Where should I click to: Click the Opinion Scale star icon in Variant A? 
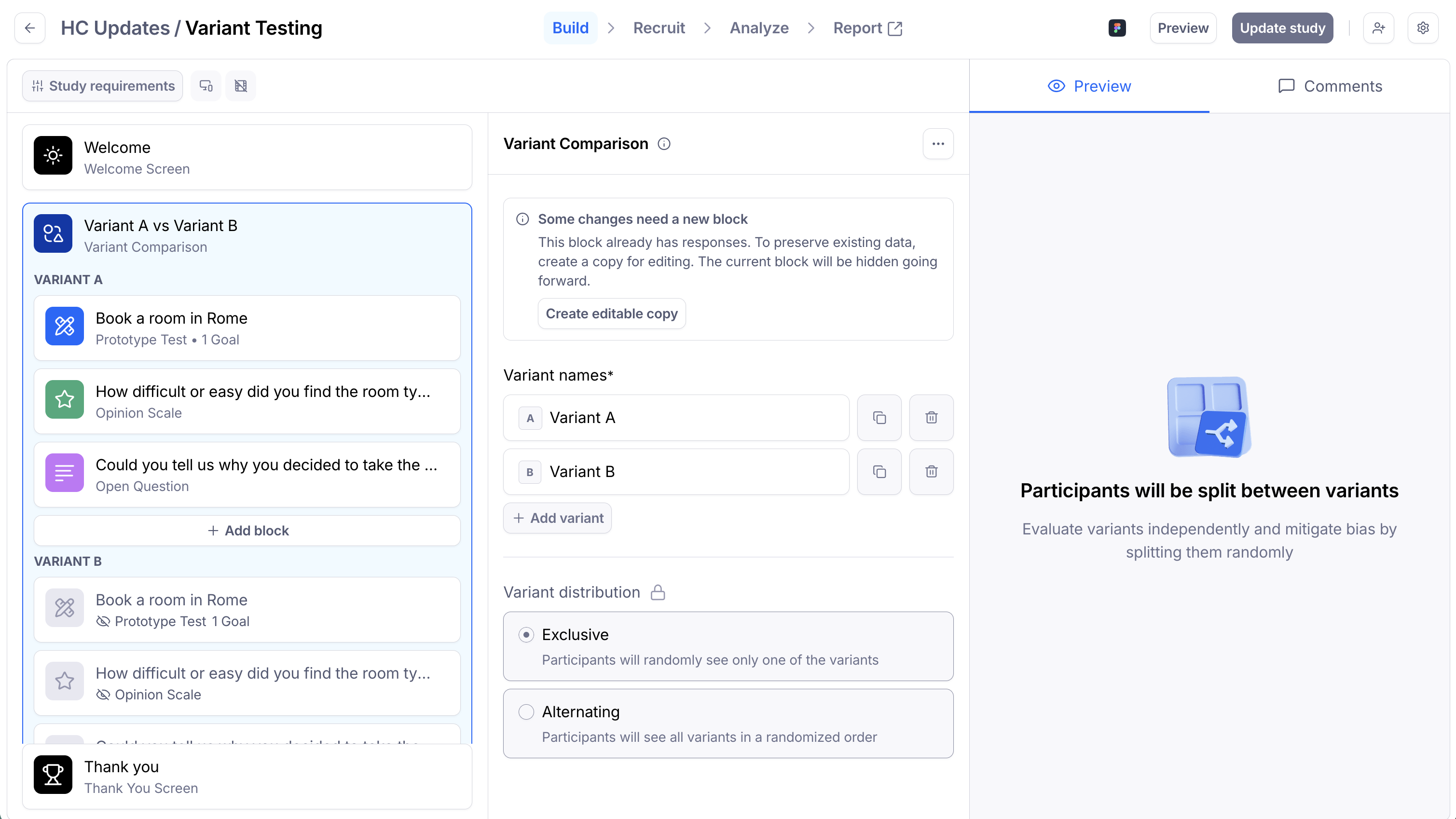tap(65, 399)
